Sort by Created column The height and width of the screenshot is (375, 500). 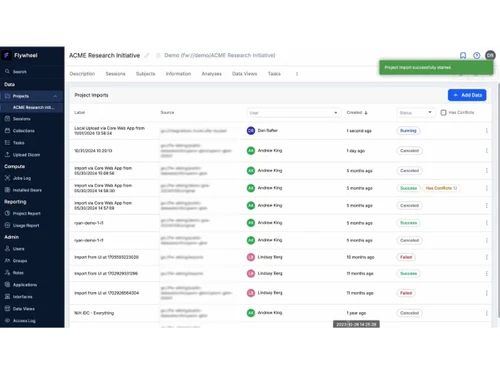357,113
